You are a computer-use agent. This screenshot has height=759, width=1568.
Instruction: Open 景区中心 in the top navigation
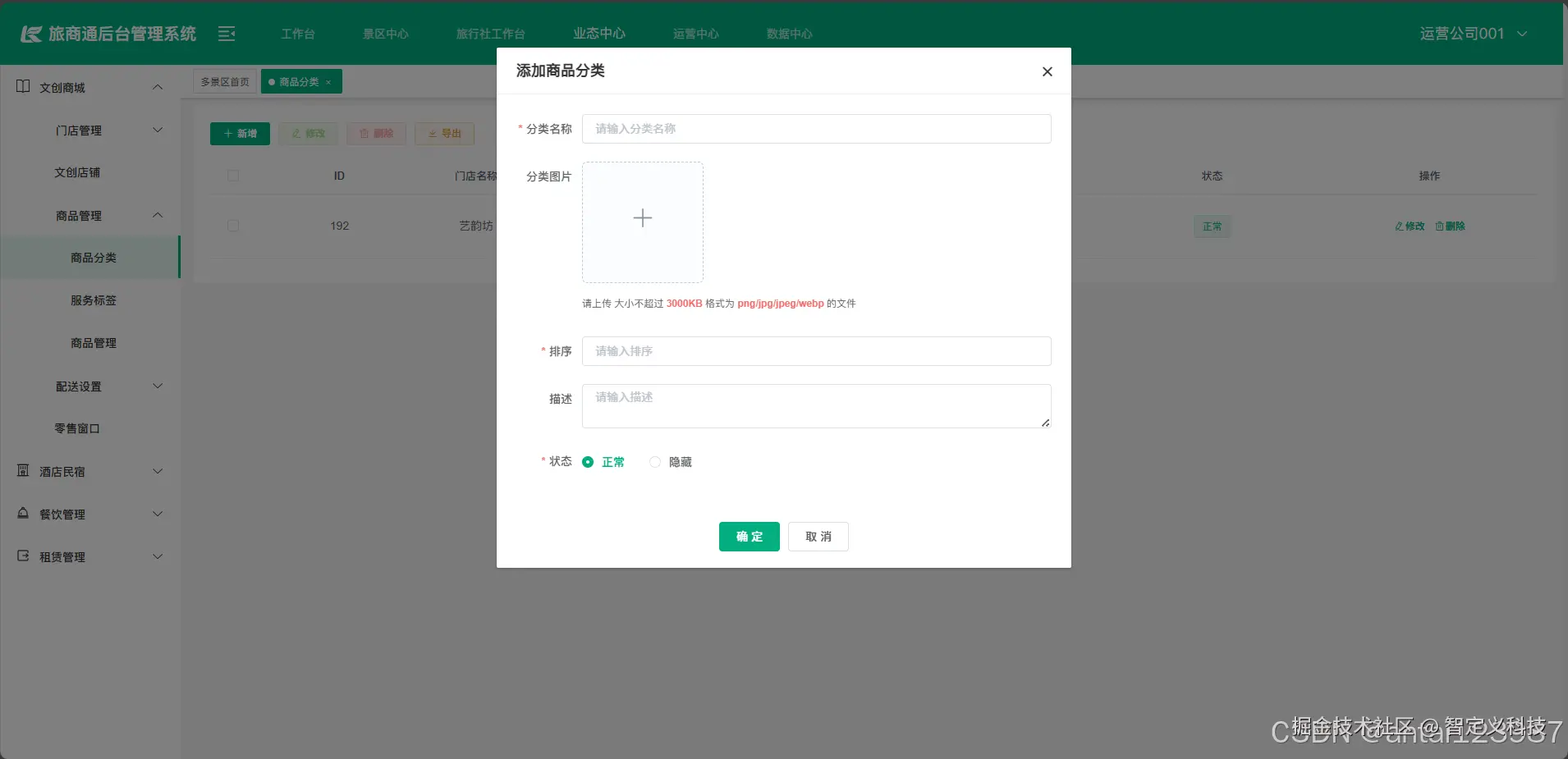(x=386, y=34)
